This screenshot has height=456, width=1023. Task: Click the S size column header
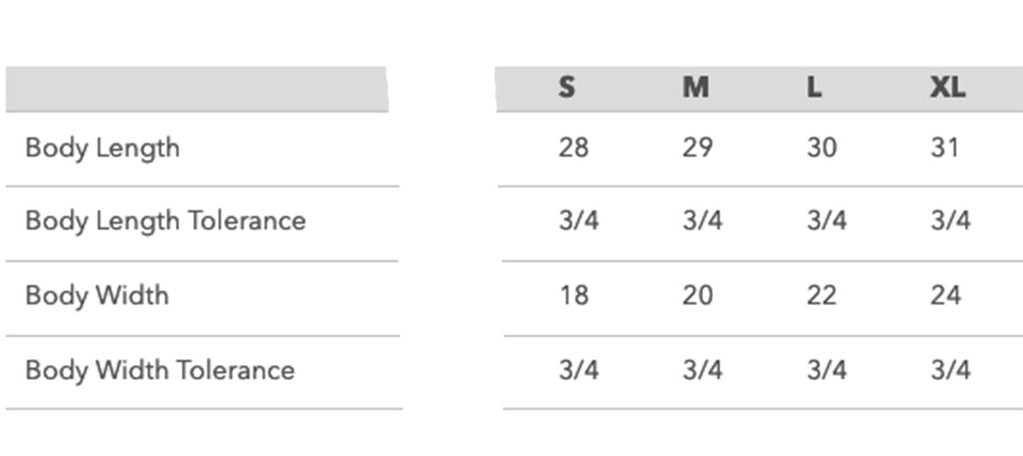point(567,88)
